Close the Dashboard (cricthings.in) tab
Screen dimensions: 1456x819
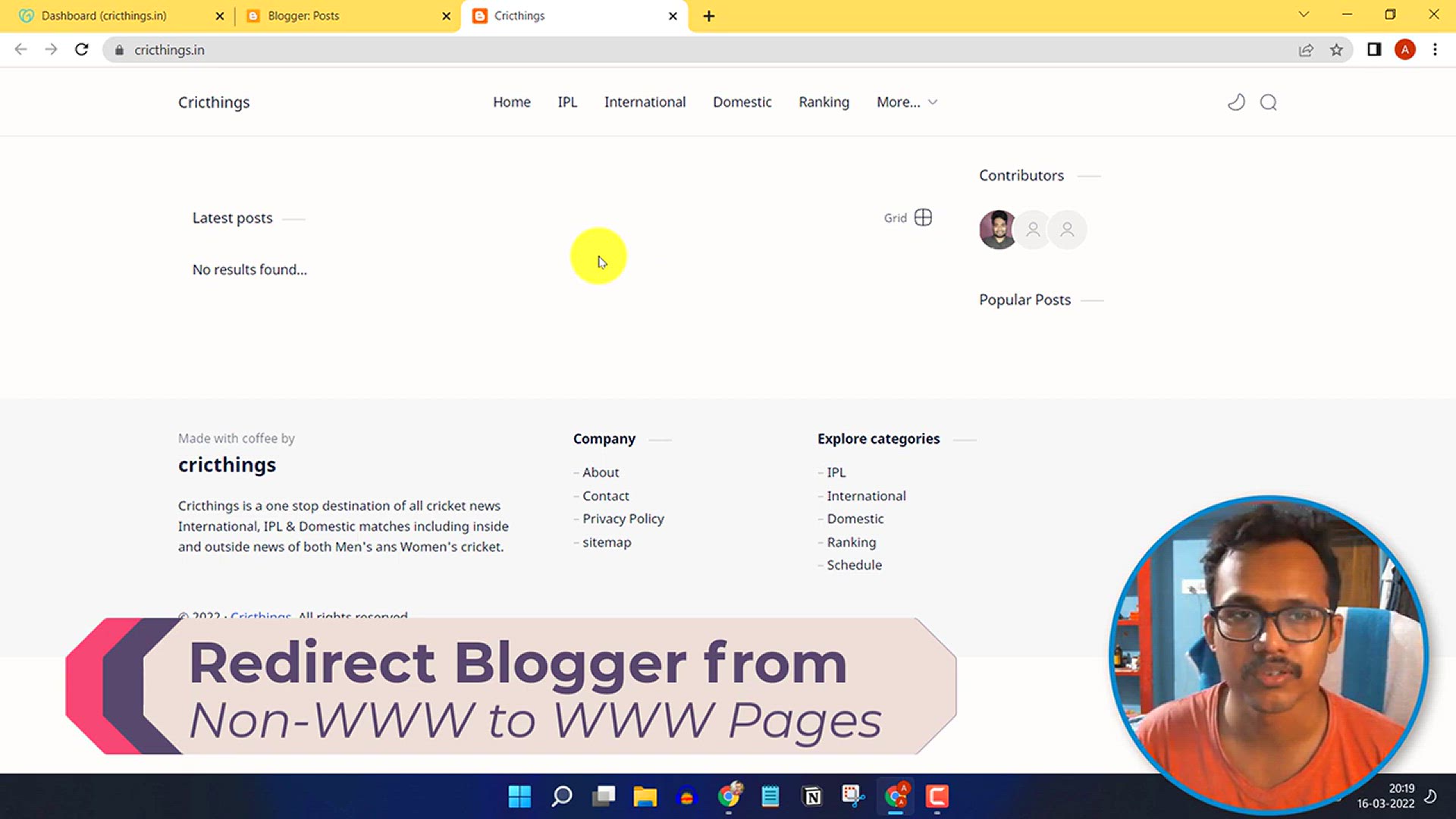click(220, 16)
